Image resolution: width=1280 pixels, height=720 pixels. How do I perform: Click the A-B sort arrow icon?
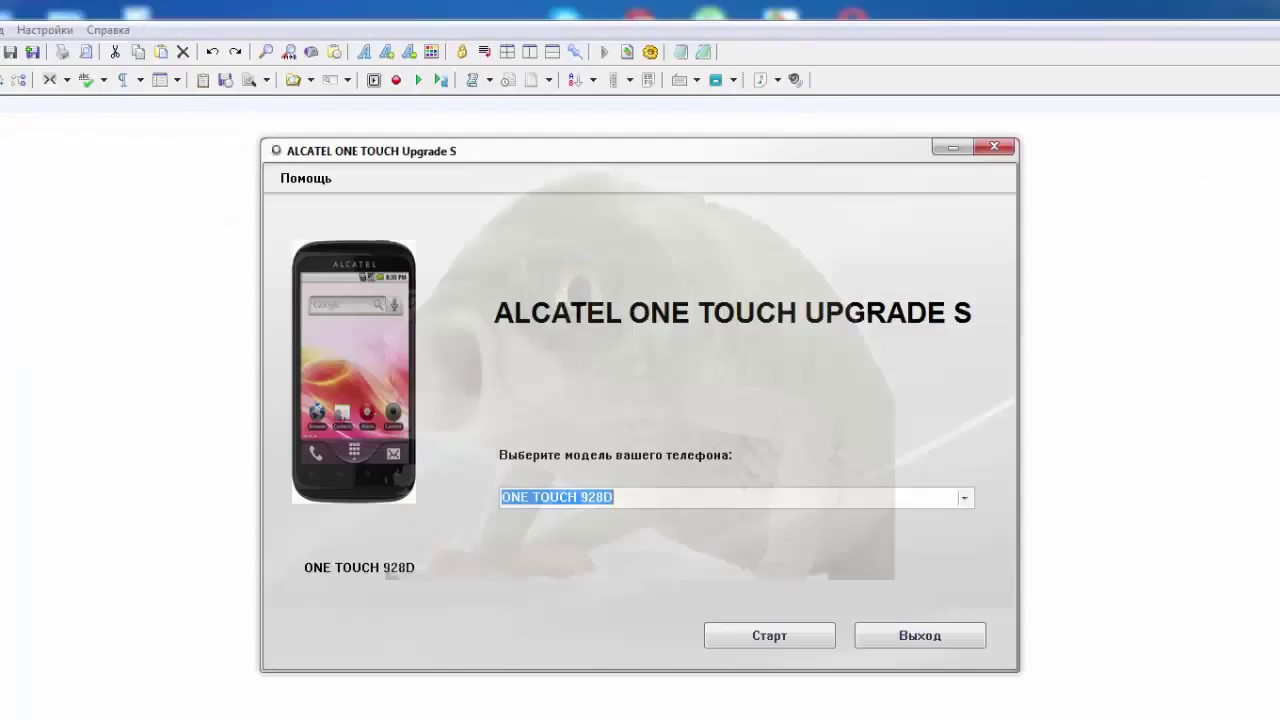(x=575, y=80)
